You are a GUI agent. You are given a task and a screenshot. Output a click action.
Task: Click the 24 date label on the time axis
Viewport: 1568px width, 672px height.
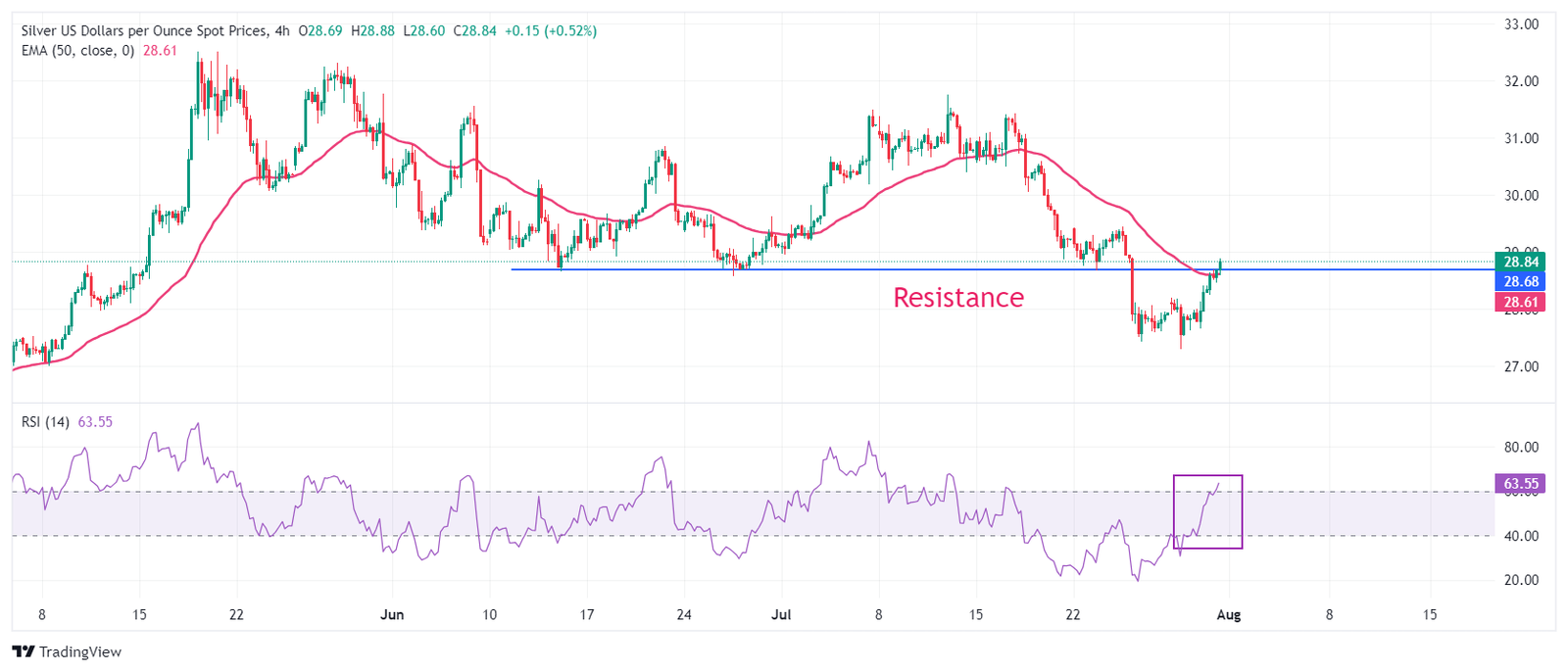684,615
